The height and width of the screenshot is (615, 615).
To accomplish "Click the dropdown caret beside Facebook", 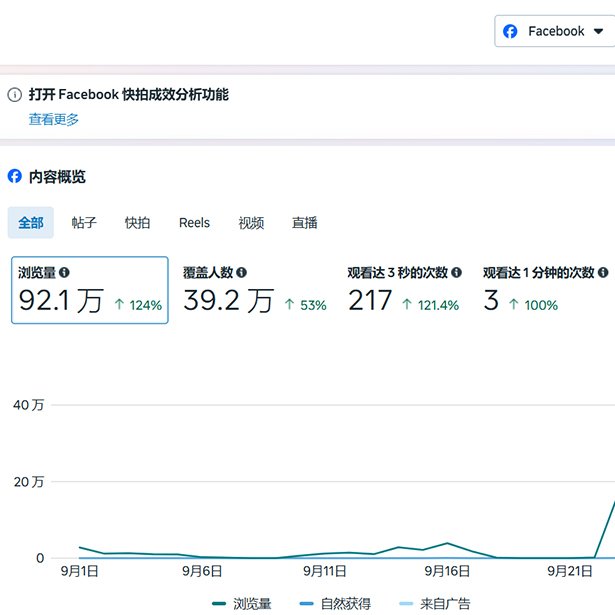I will pos(598,31).
